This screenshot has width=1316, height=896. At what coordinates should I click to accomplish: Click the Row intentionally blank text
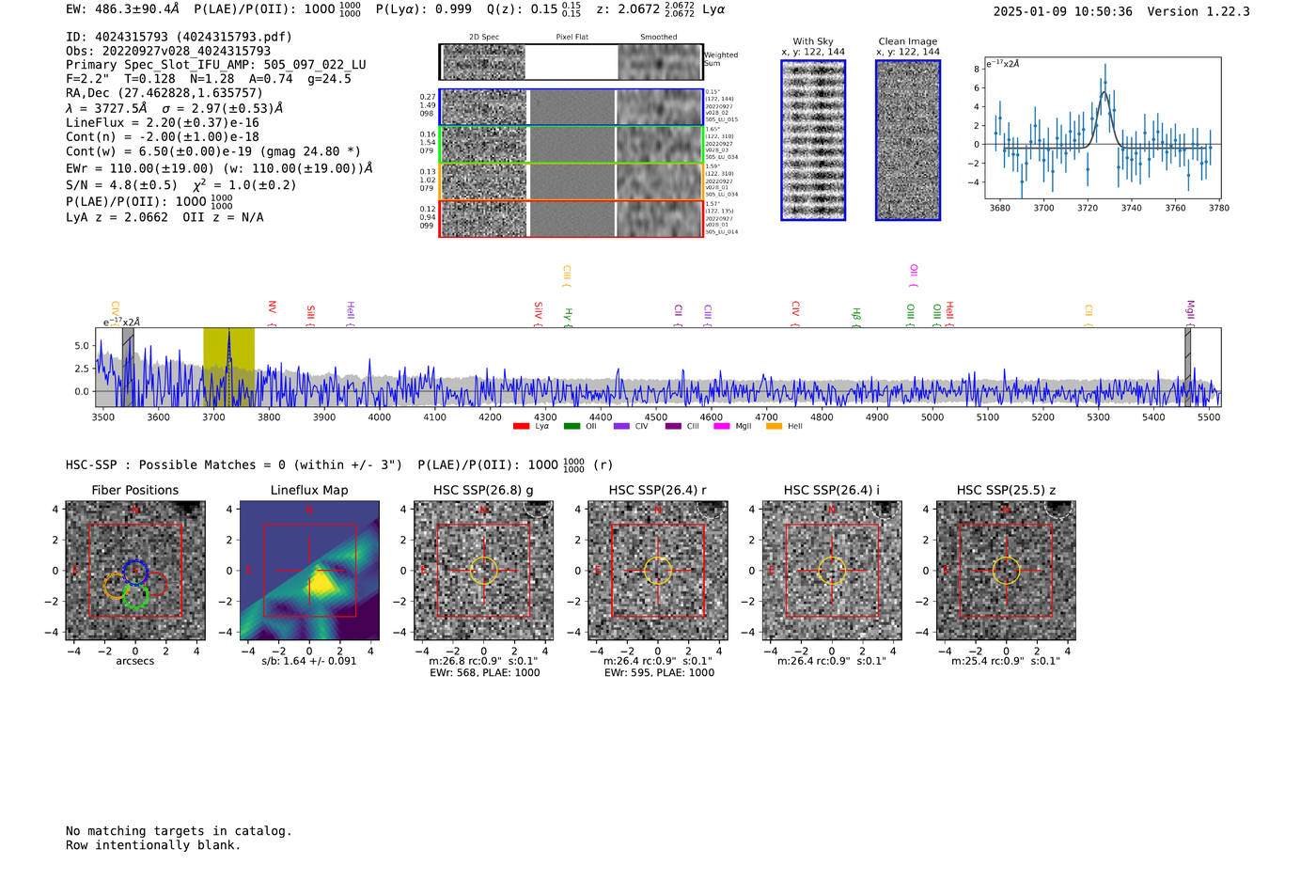pyautogui.click(x=153, y=845)
